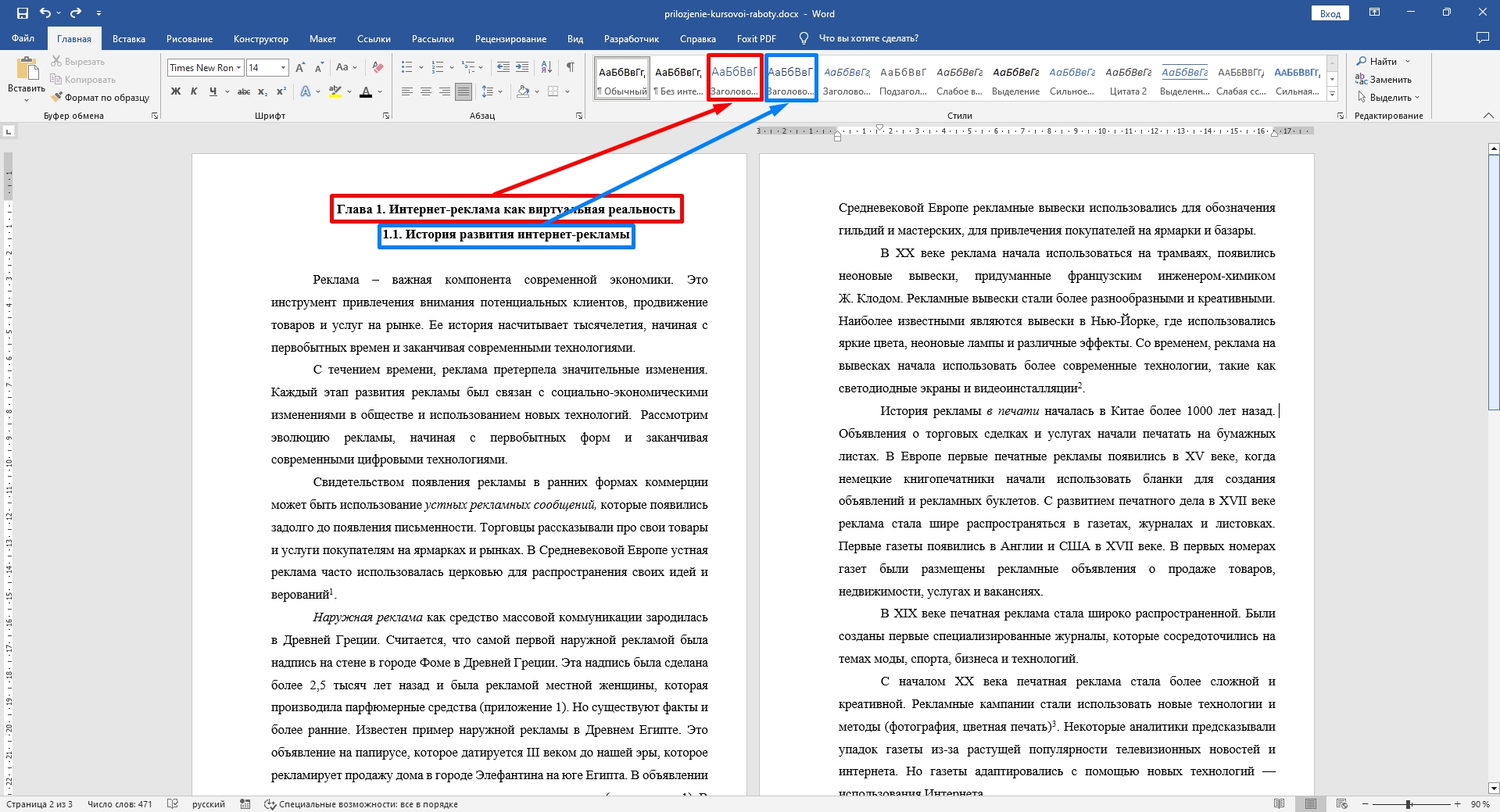The width and height of the screenshot is (1500, 812).
Task: Switch to the Вставка ribbon tab
Action: 128,38
